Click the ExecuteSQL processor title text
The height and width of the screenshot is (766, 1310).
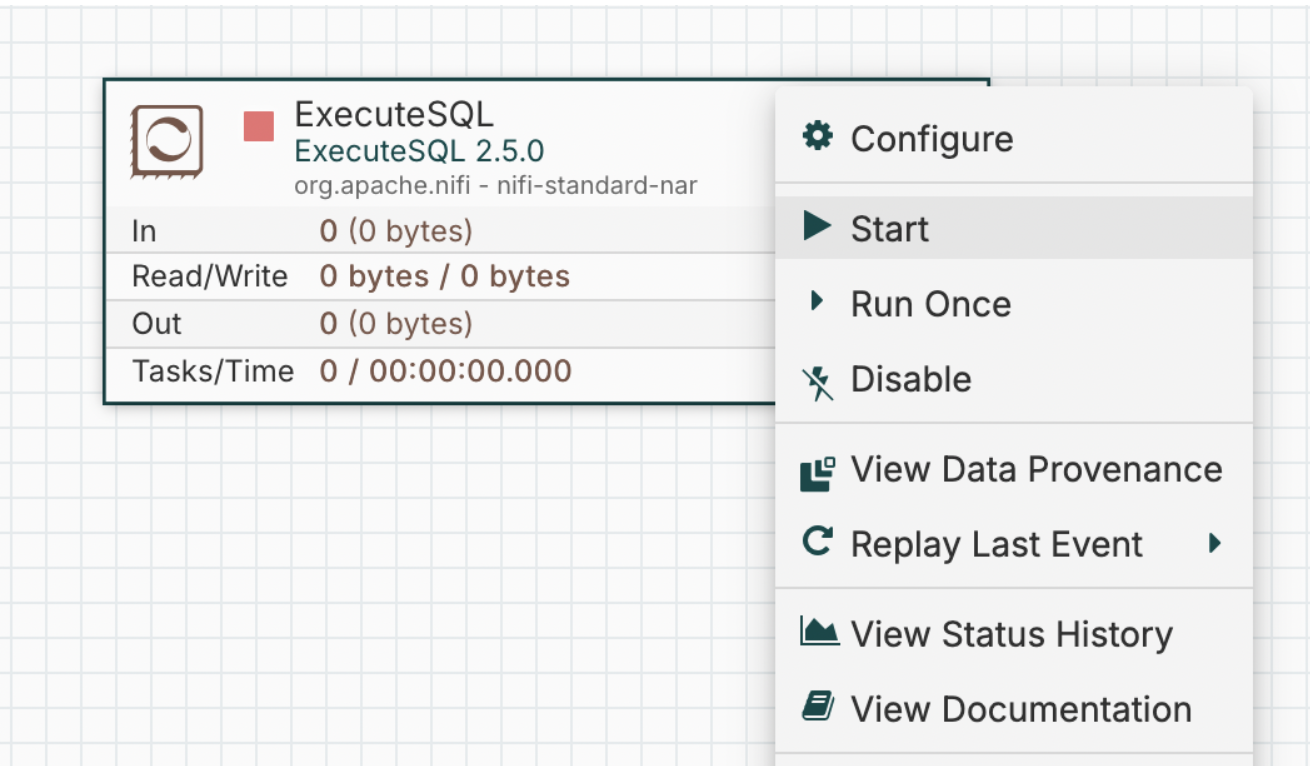click(x=393, y=113)
